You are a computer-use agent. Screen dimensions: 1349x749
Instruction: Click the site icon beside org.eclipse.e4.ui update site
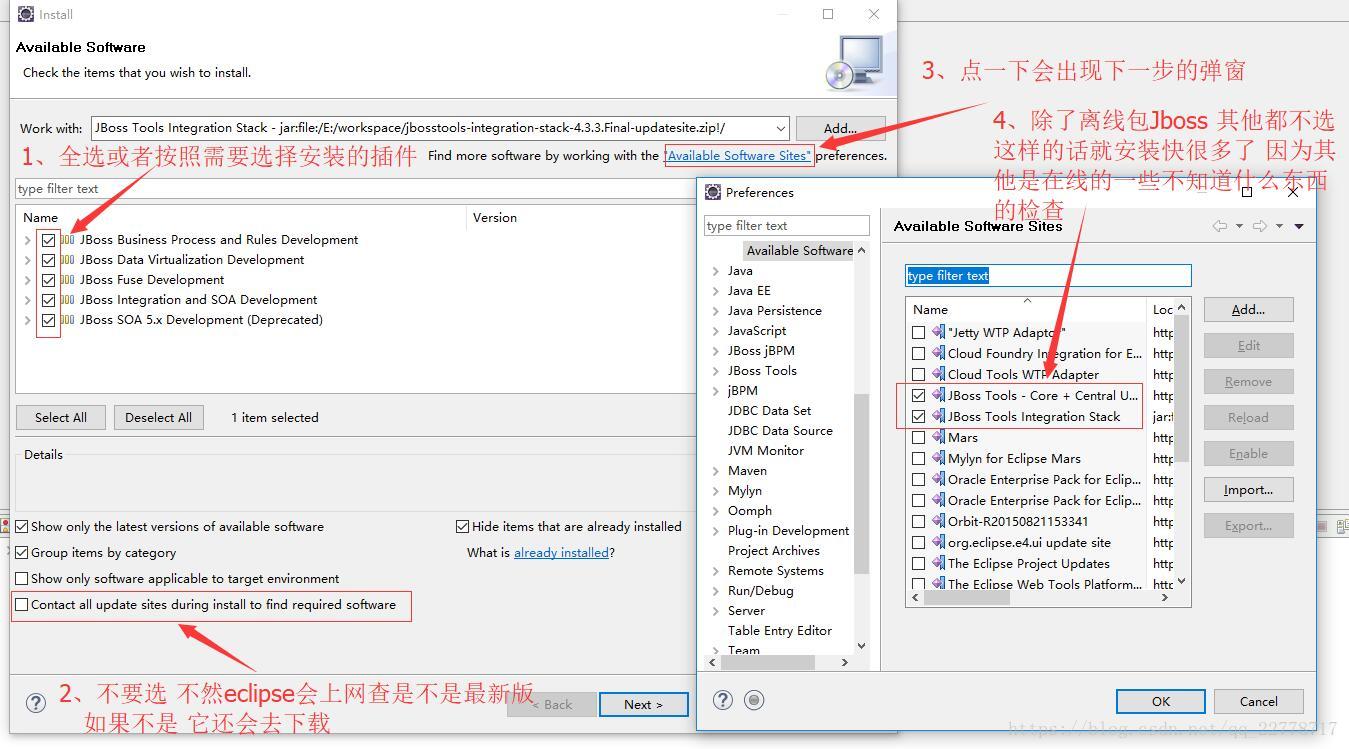click(938, 542)
